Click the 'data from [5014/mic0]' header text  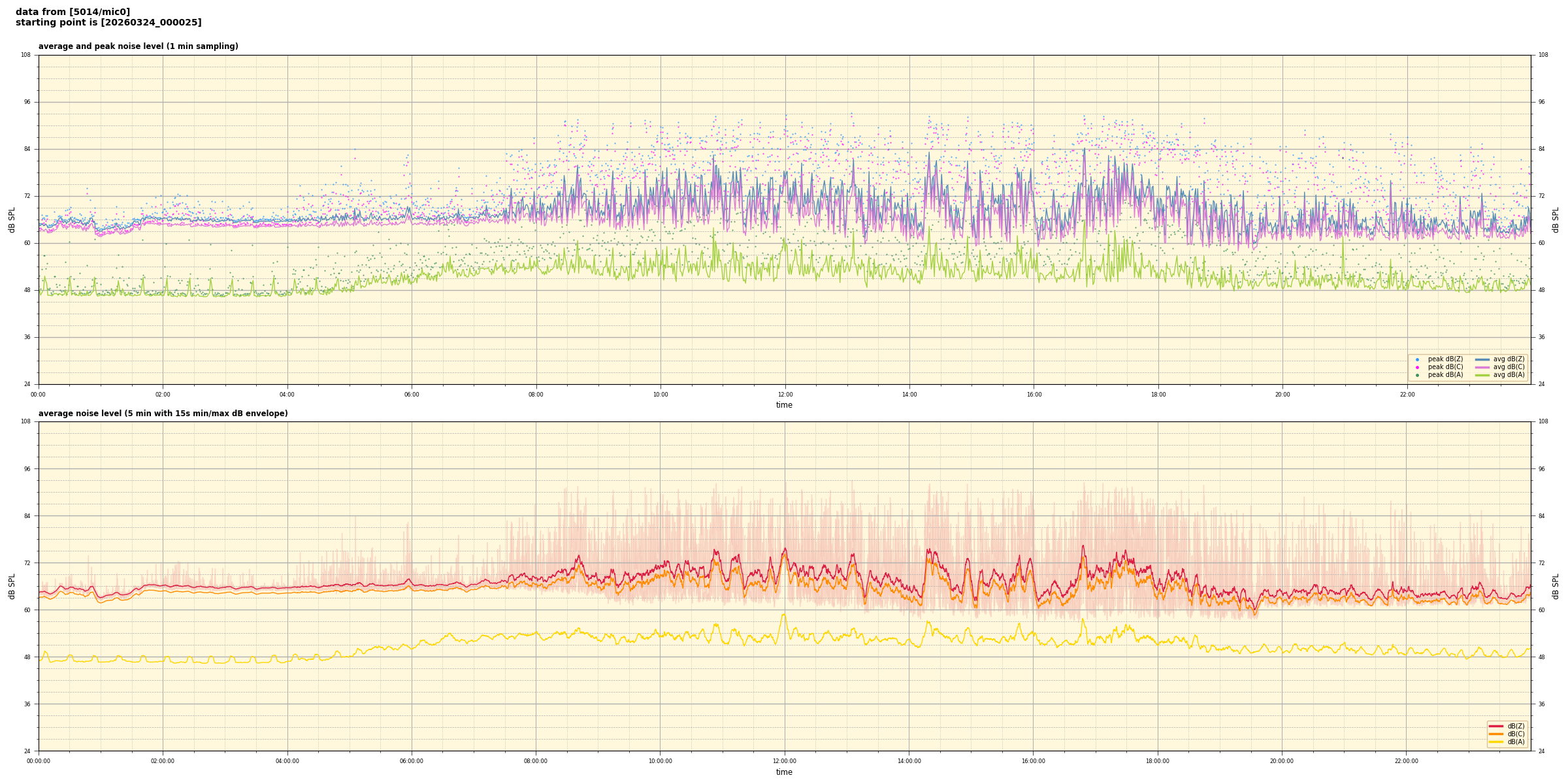tap(73, 12)
